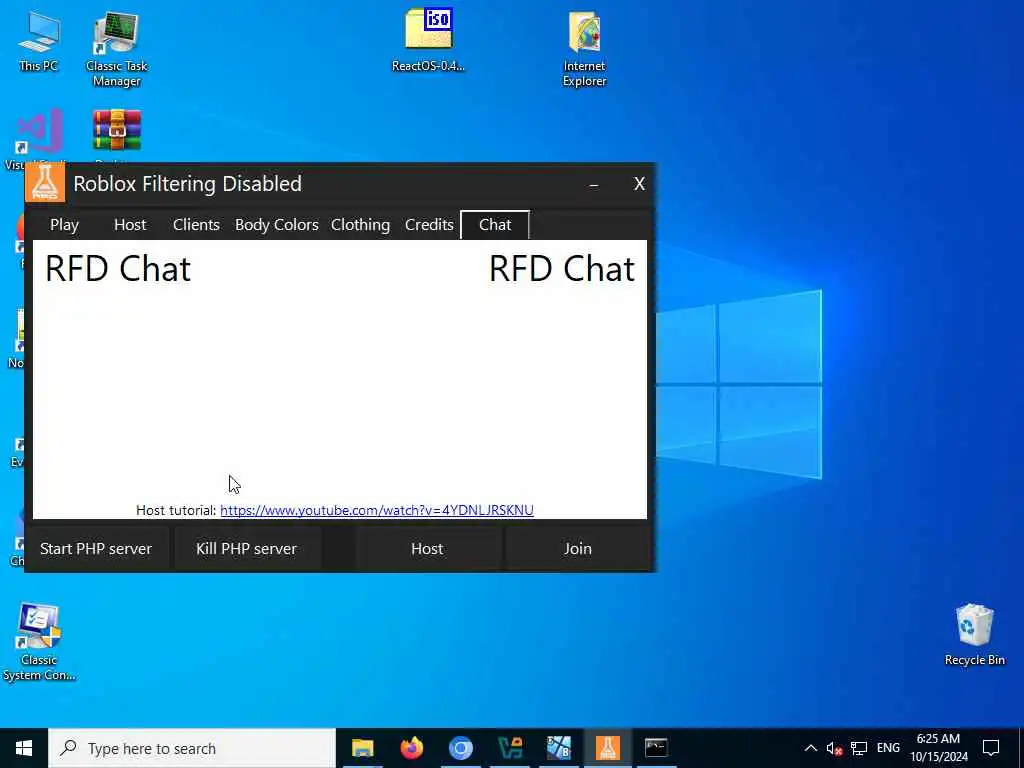Launch Internet Explorer from the desktop
This screenshot has height=768, width=1024.
click(x=584, y=48)
